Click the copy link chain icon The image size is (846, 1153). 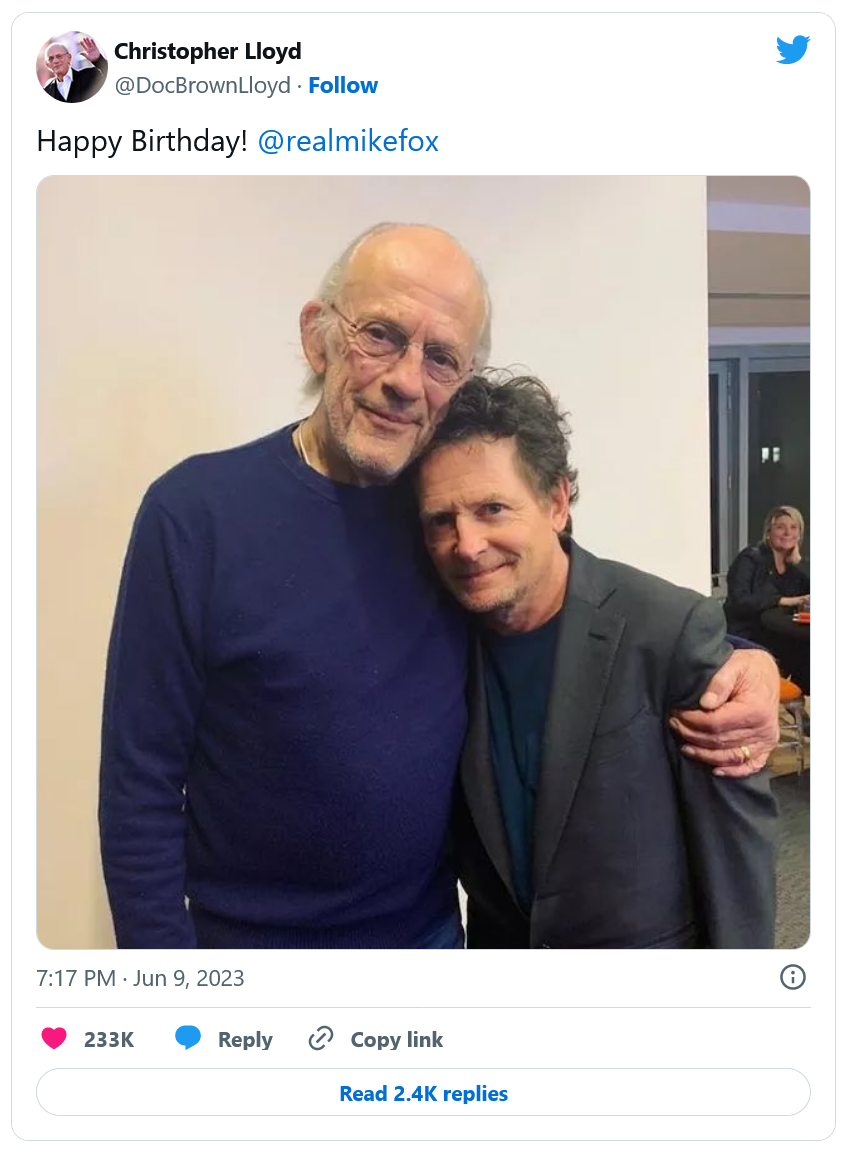point(320,1039)
